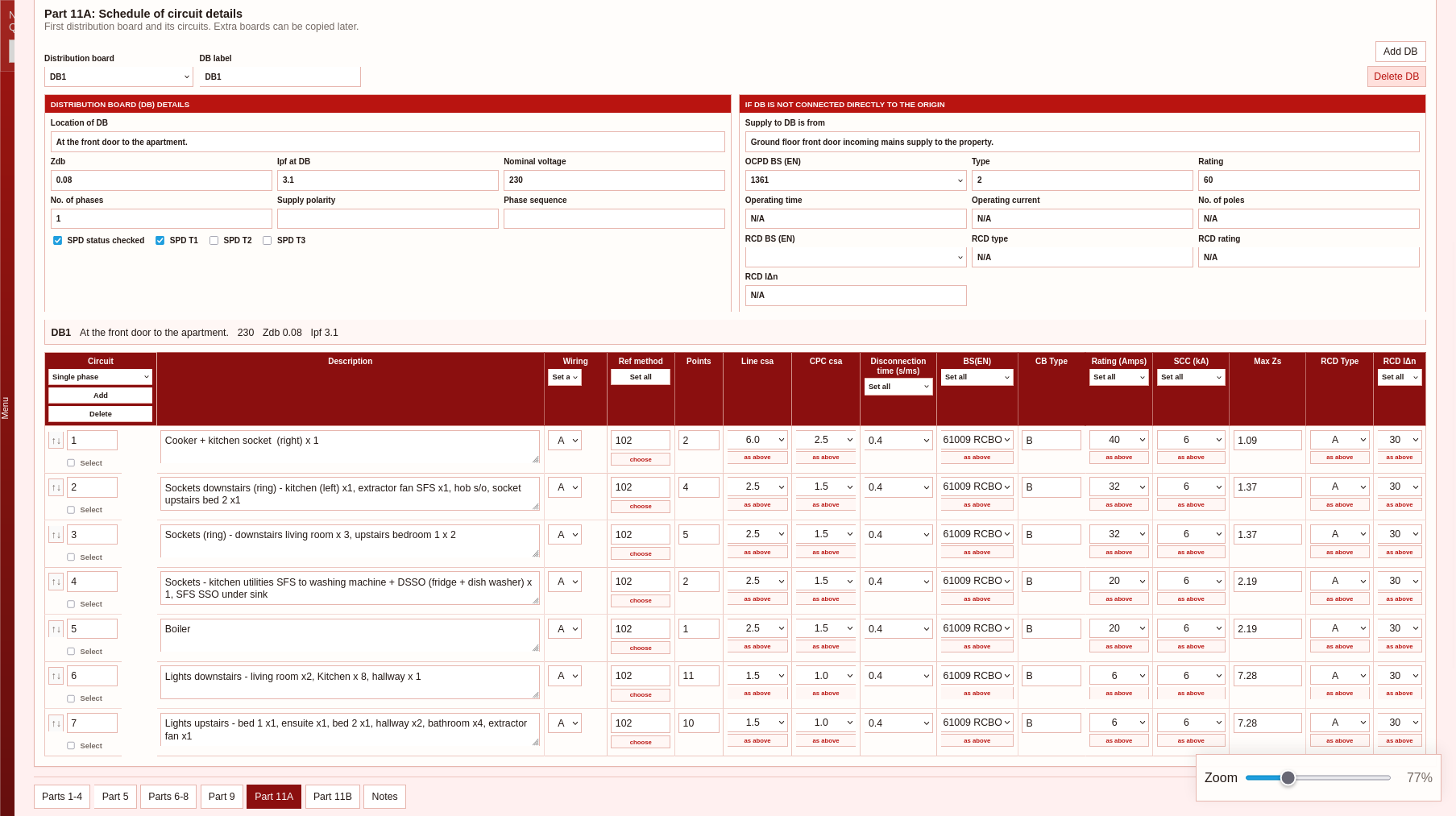The width and height of the screenshot is (1456, 816).
Task: Open Wiring Set all dropdown in header
Action: (x=565, y=377)
